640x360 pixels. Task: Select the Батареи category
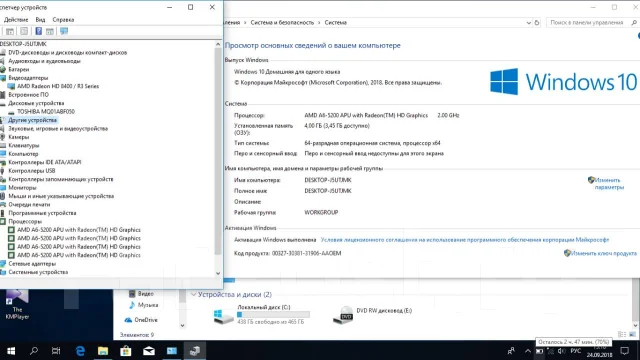pos(18,69)
